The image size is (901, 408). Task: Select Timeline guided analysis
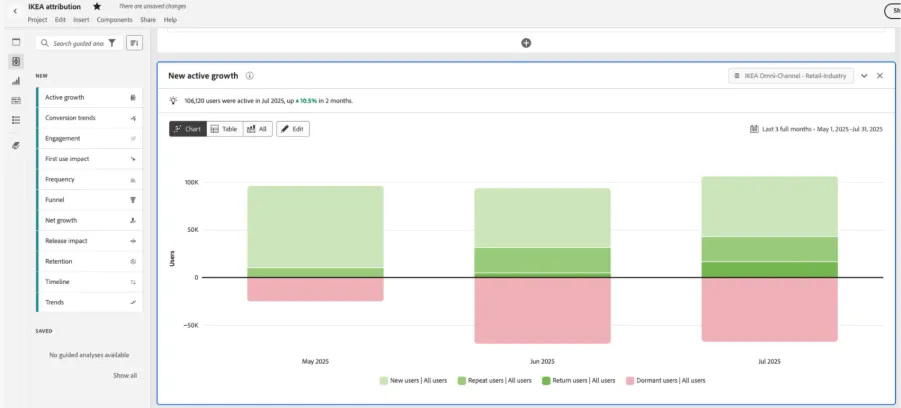click(x=90, y=282)
